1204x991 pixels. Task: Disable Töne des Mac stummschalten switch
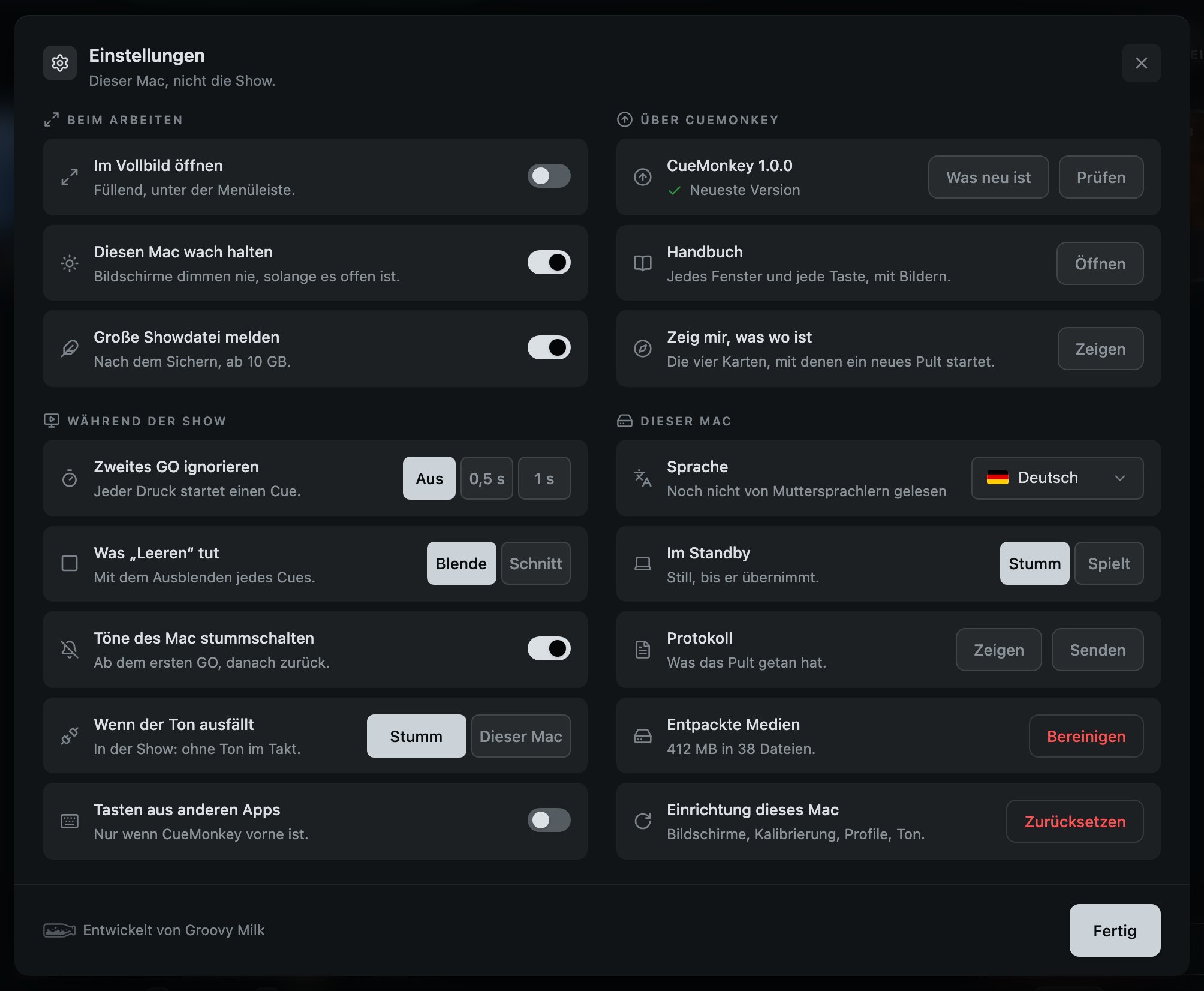pyautogui.click(x=549, y=648)
